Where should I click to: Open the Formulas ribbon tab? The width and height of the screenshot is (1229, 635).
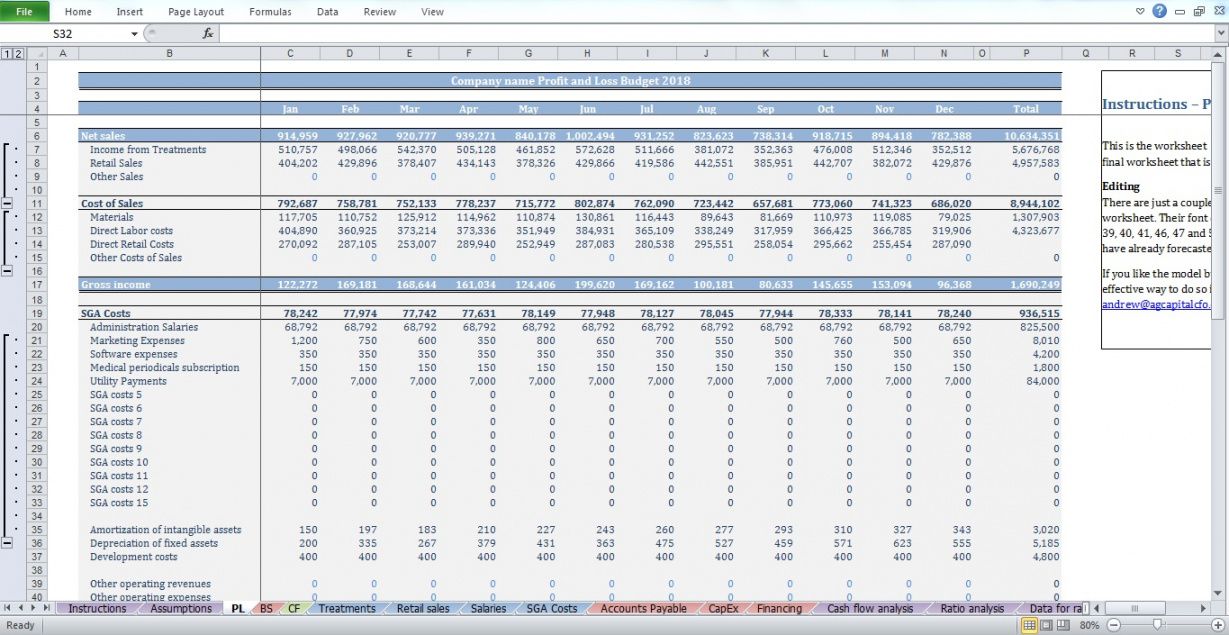(x=270, y=12)
